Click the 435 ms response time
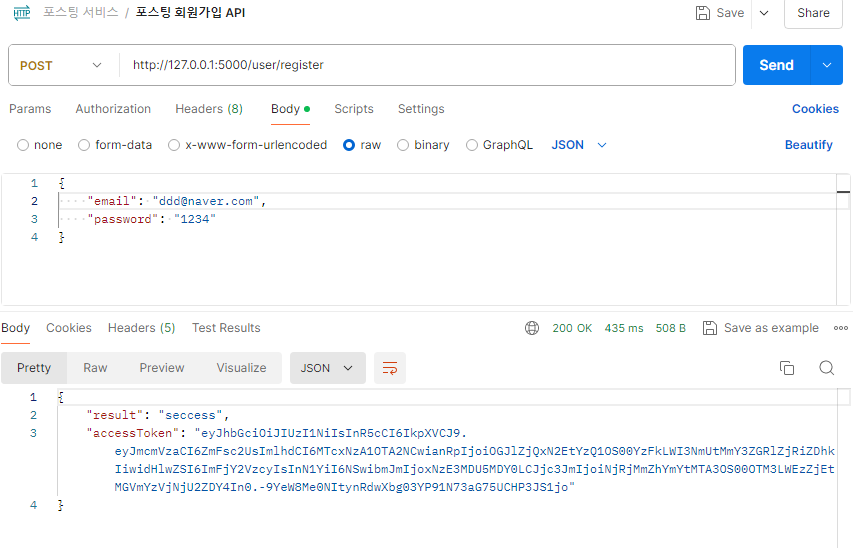This screenshot has width=853, height=548. click(624, 328)
